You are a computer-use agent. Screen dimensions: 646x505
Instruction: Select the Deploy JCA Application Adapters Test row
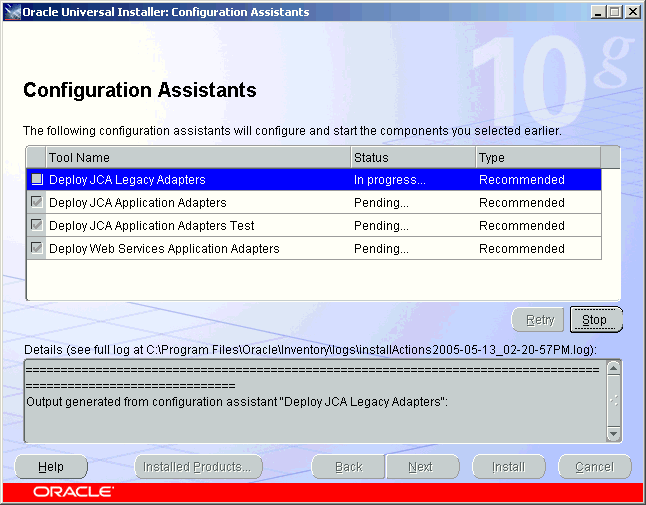[314, 225]
